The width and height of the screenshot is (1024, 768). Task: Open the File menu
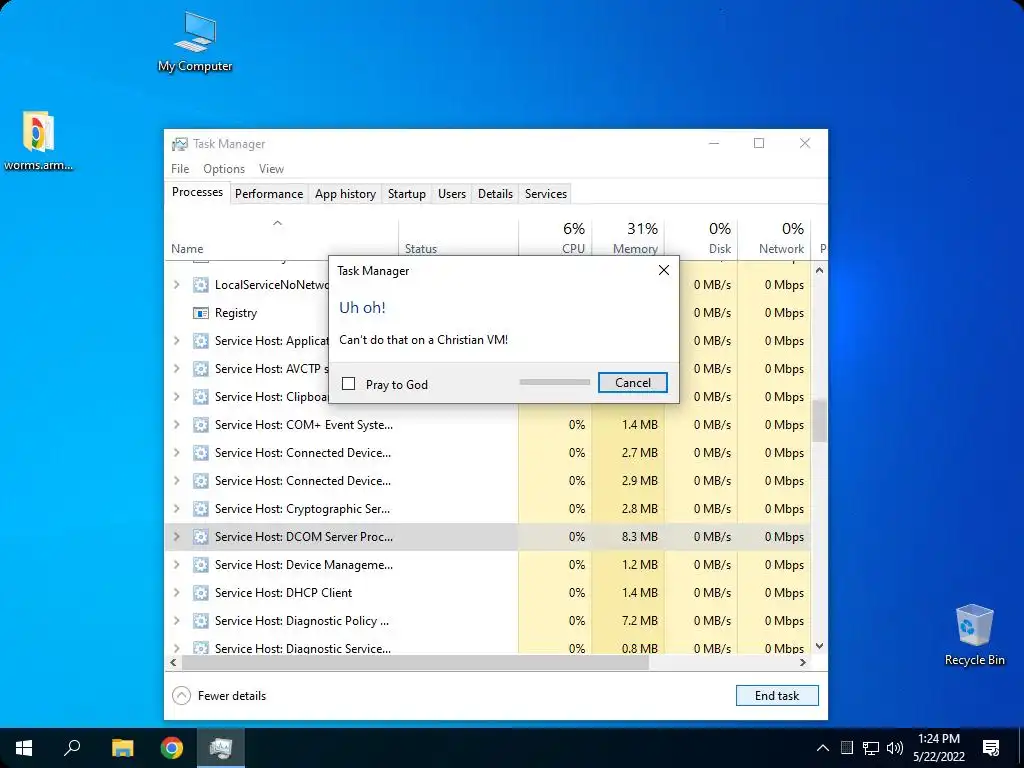(x=180, y=168)
